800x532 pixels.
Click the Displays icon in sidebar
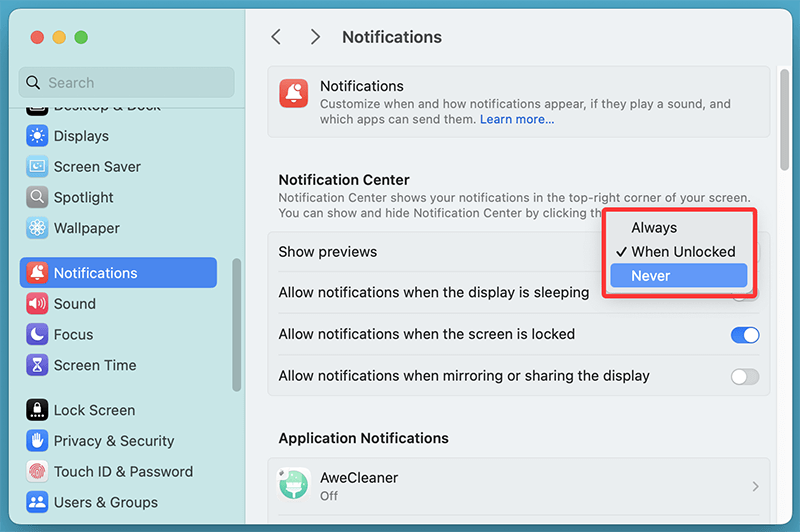click(37, 136)
